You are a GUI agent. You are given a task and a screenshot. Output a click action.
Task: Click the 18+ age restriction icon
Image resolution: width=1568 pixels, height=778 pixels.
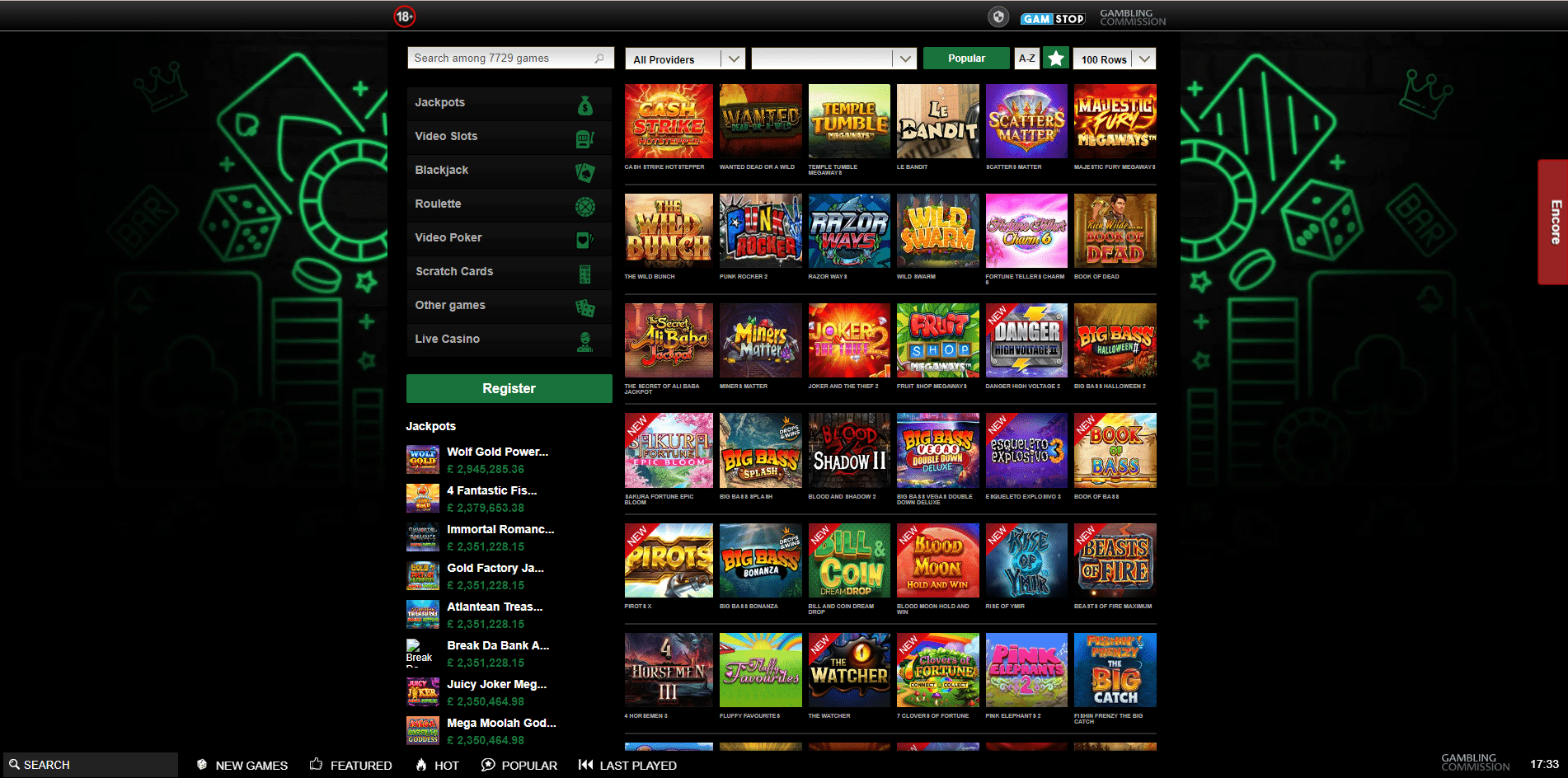point(404,16)
